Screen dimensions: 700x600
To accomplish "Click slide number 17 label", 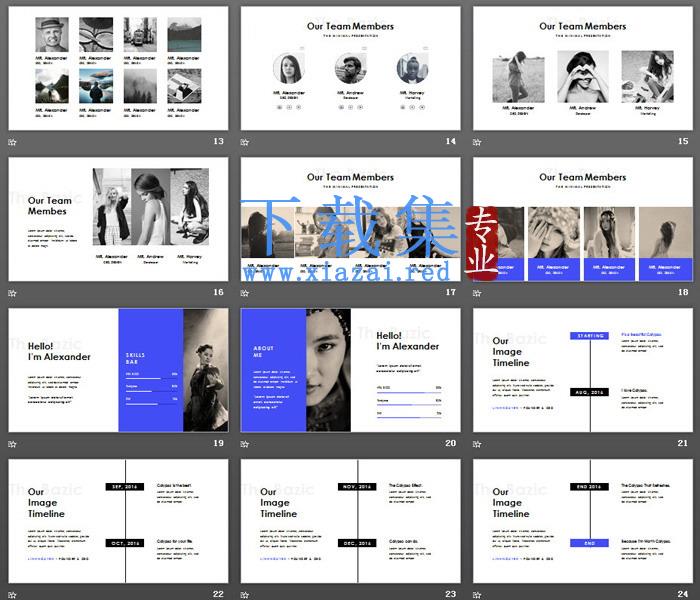I will tap(451, 292).
